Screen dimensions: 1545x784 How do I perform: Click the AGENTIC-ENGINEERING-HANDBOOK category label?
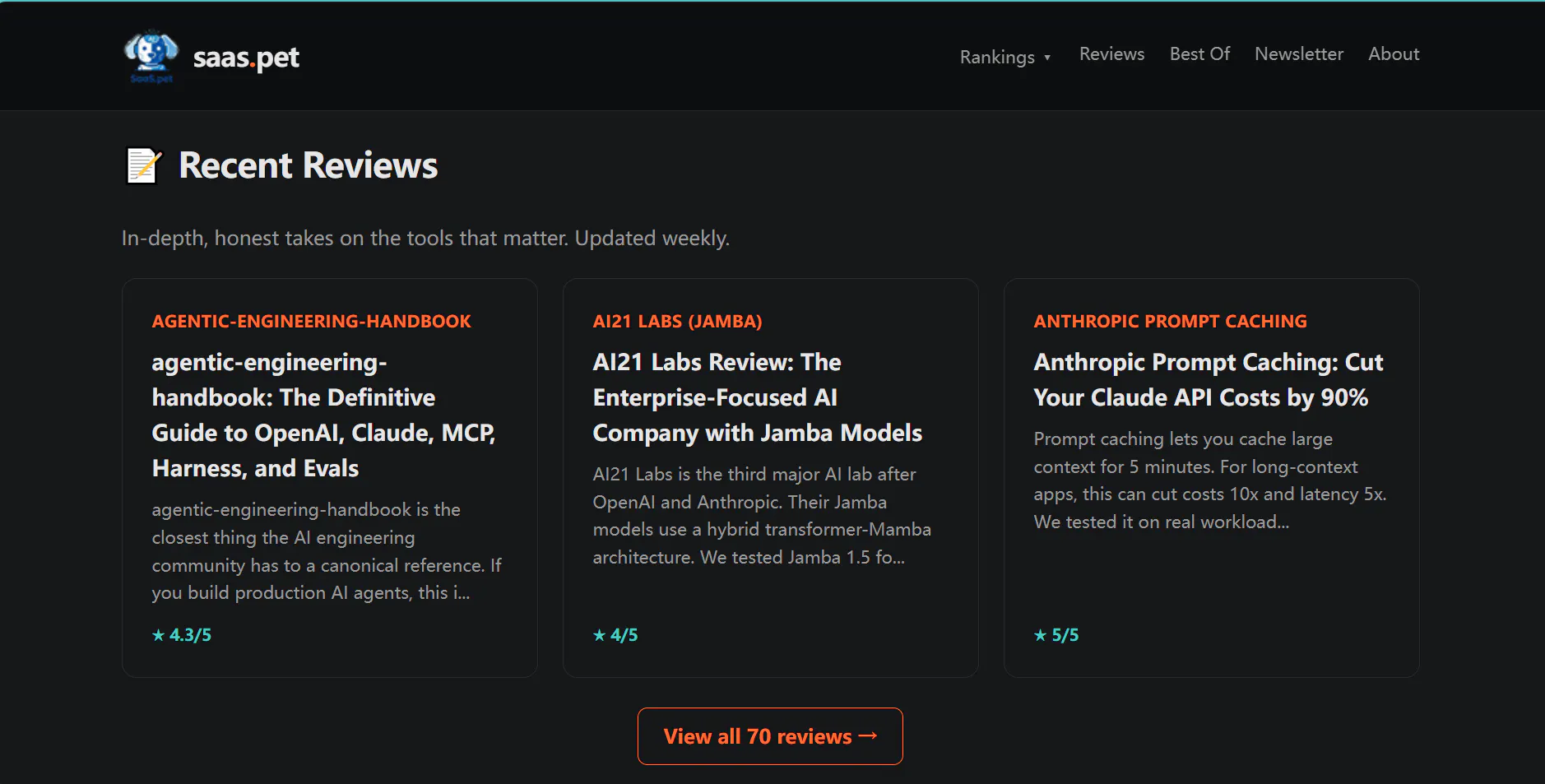coord(312,322)
